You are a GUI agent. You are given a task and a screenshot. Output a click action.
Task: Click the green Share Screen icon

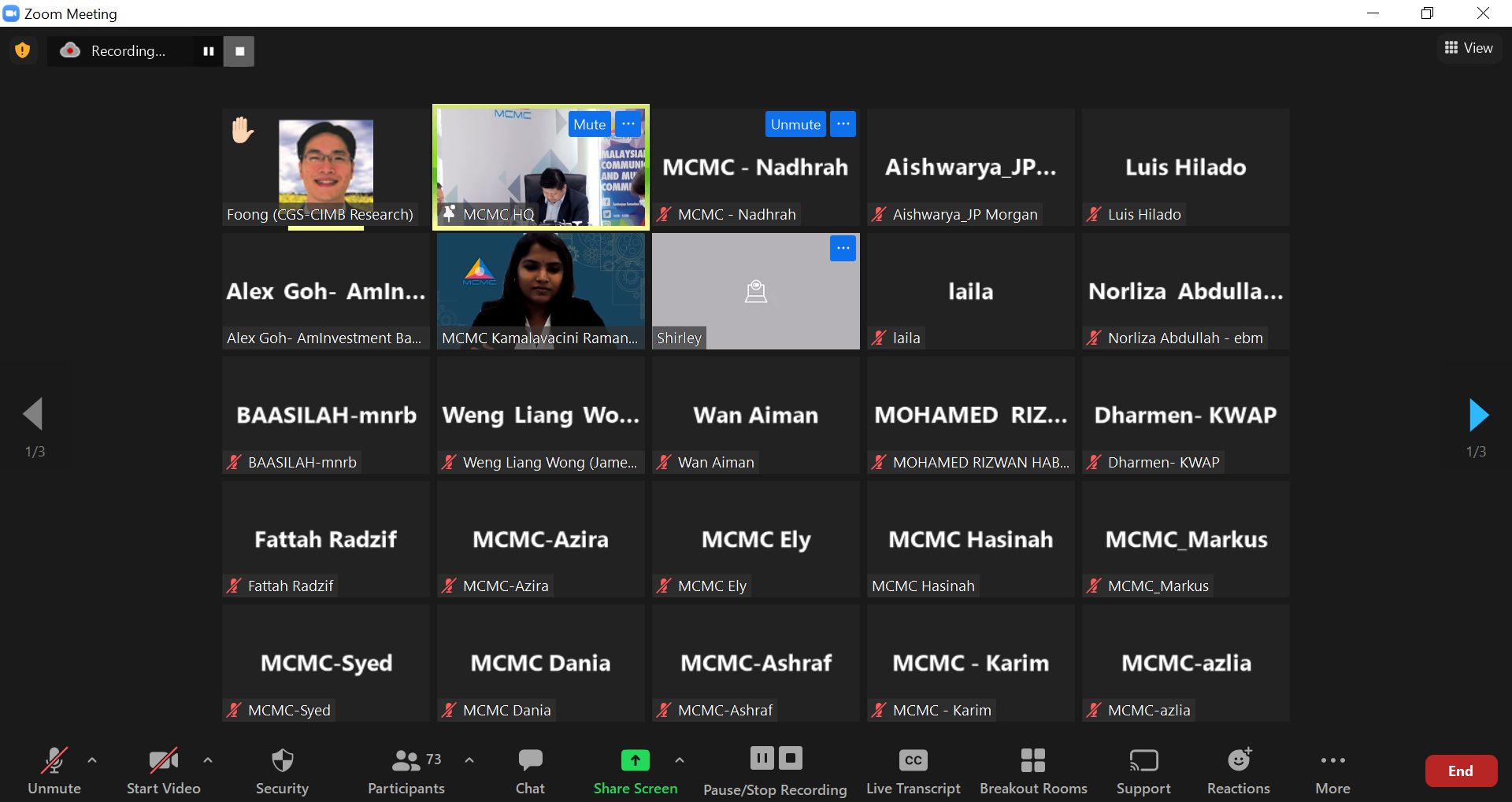coord(635,760)
